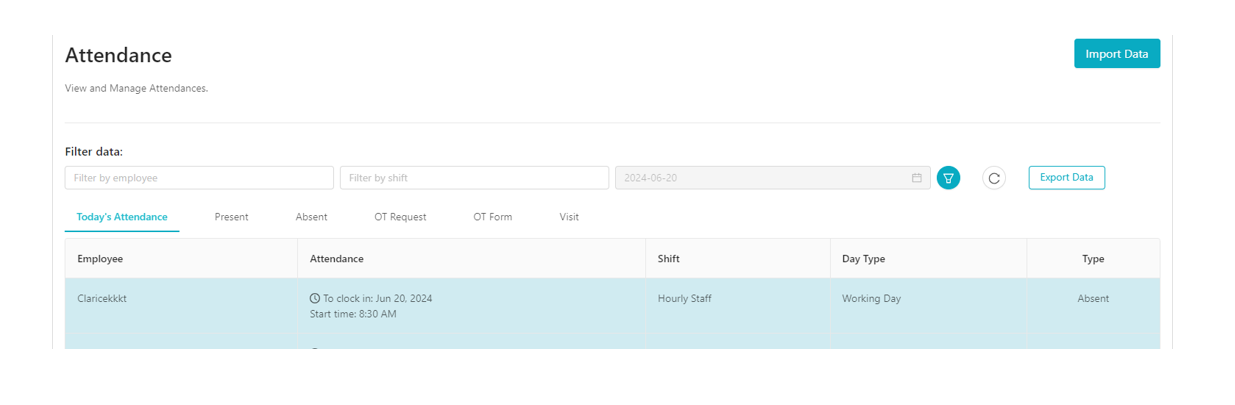Click the Attendance page heading
This screenshot has height=405, width=1235.
tap(118, 55)
